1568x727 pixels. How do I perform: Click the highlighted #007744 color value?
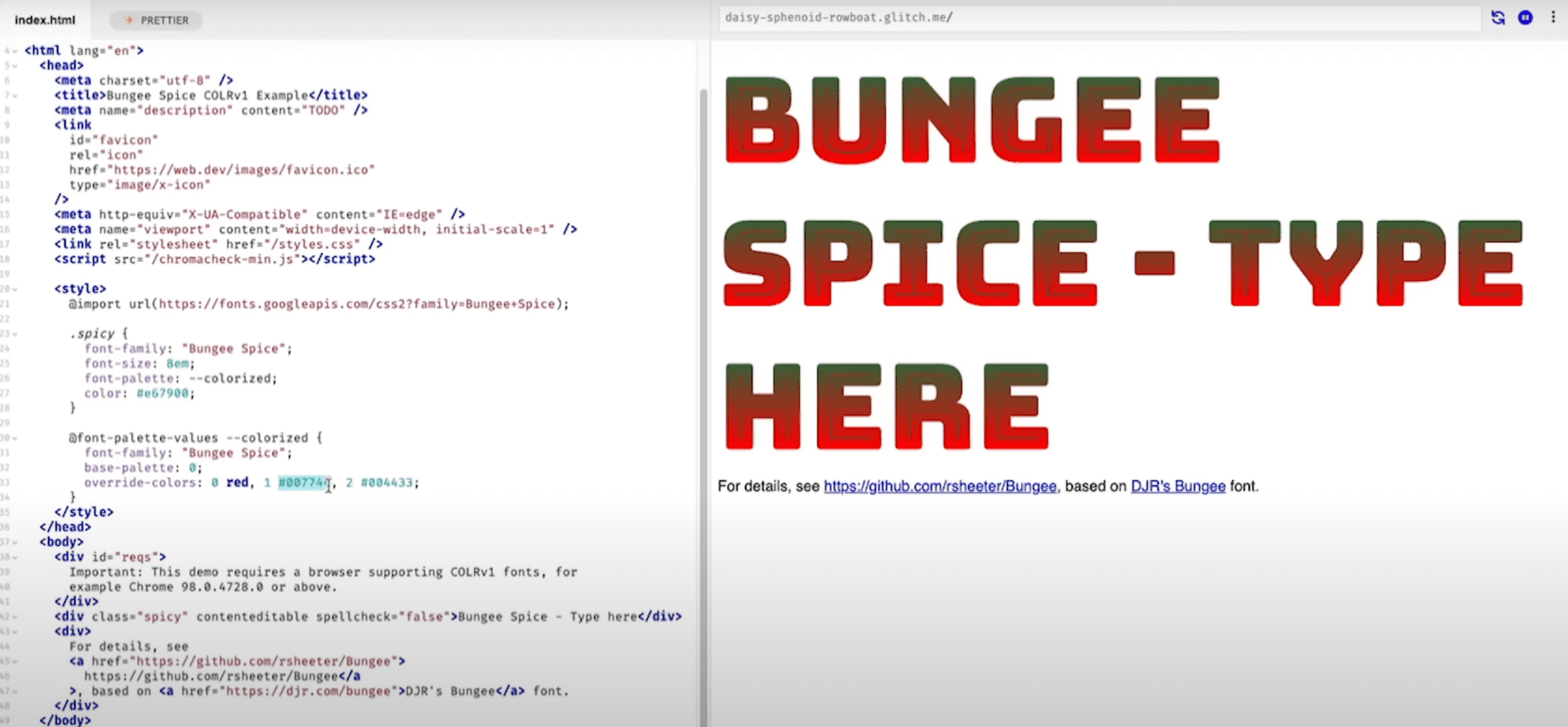coord(303,483)
